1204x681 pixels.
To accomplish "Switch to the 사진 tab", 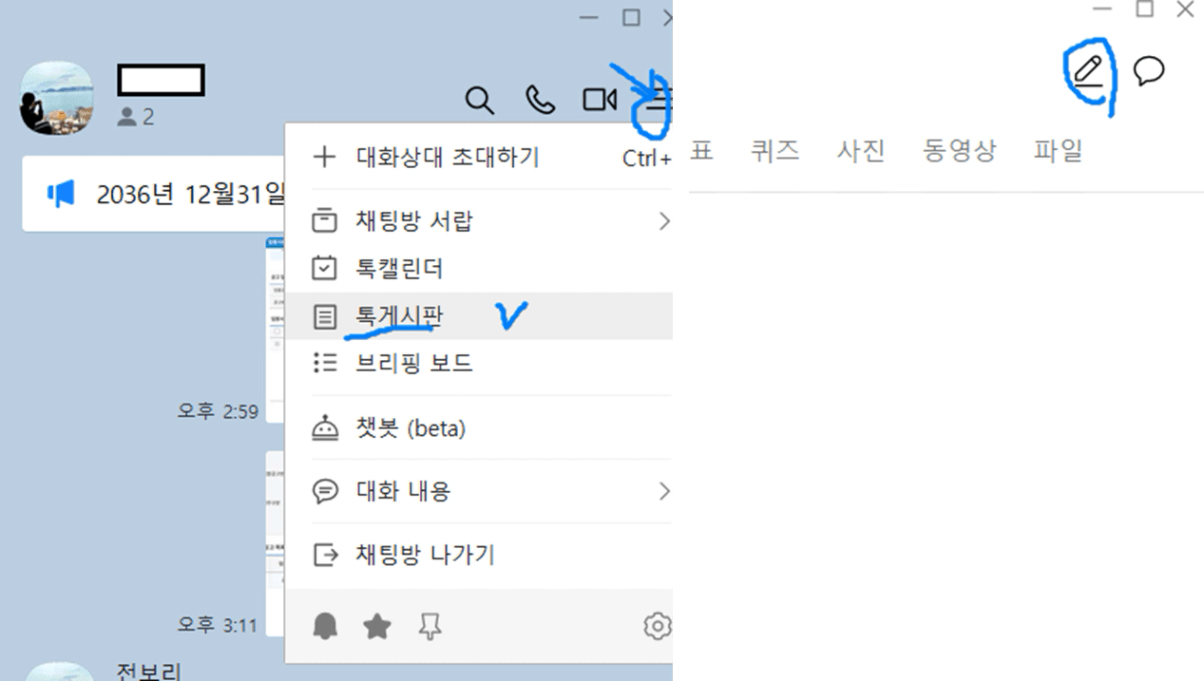I will [861, 151].
